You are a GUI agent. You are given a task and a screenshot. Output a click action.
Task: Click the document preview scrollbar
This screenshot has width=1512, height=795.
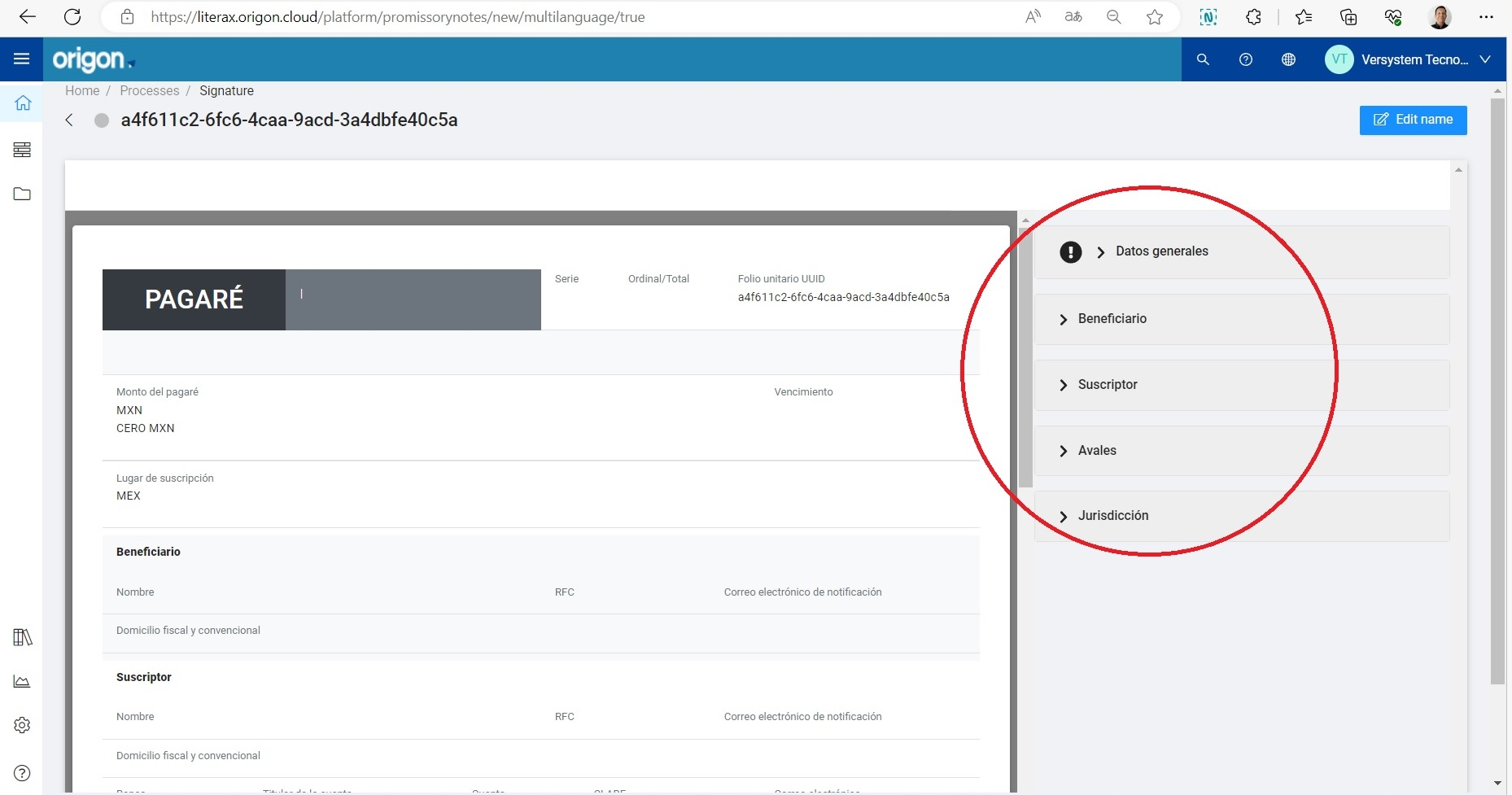[1025, 358]
